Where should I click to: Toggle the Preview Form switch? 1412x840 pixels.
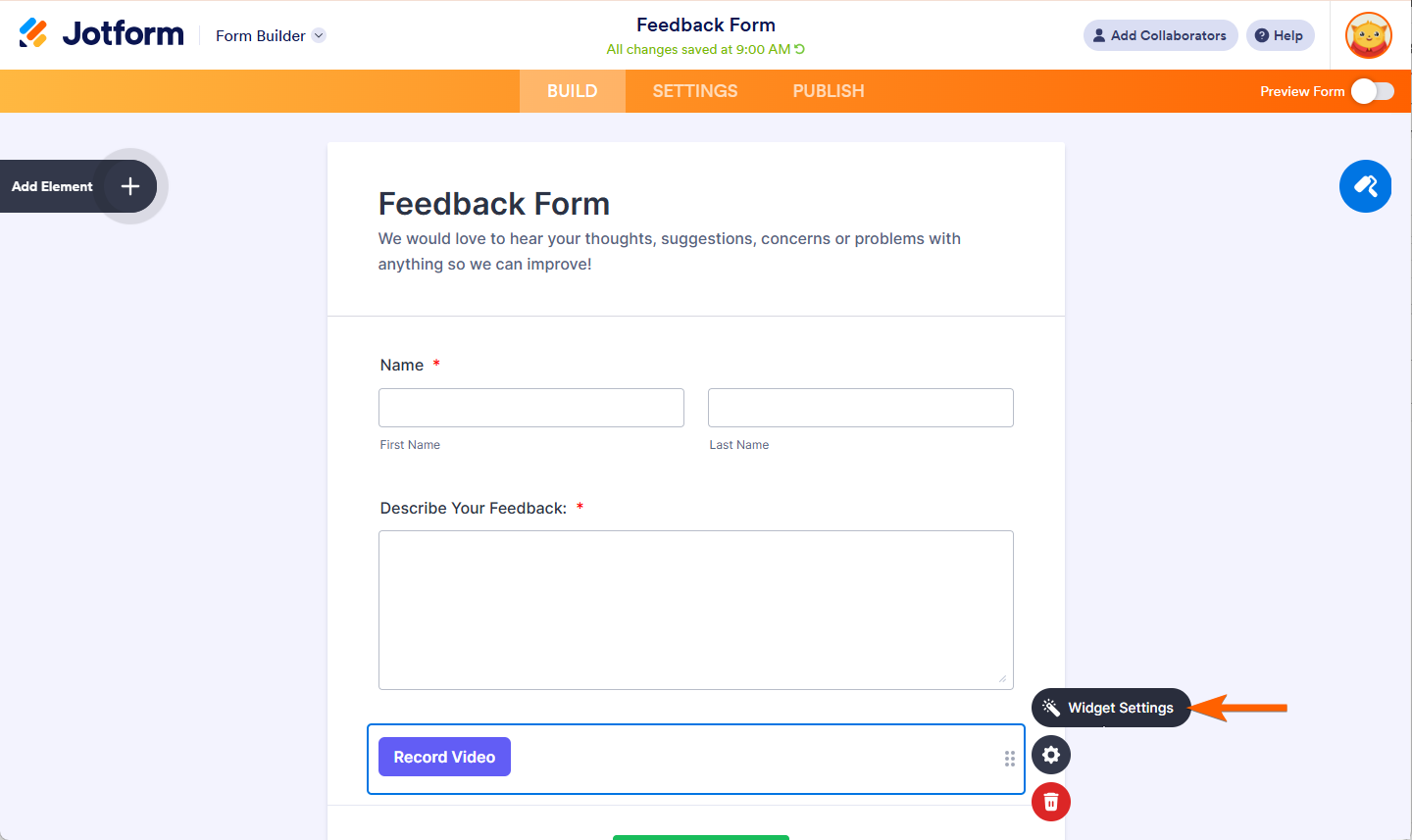pos(1372,91)
